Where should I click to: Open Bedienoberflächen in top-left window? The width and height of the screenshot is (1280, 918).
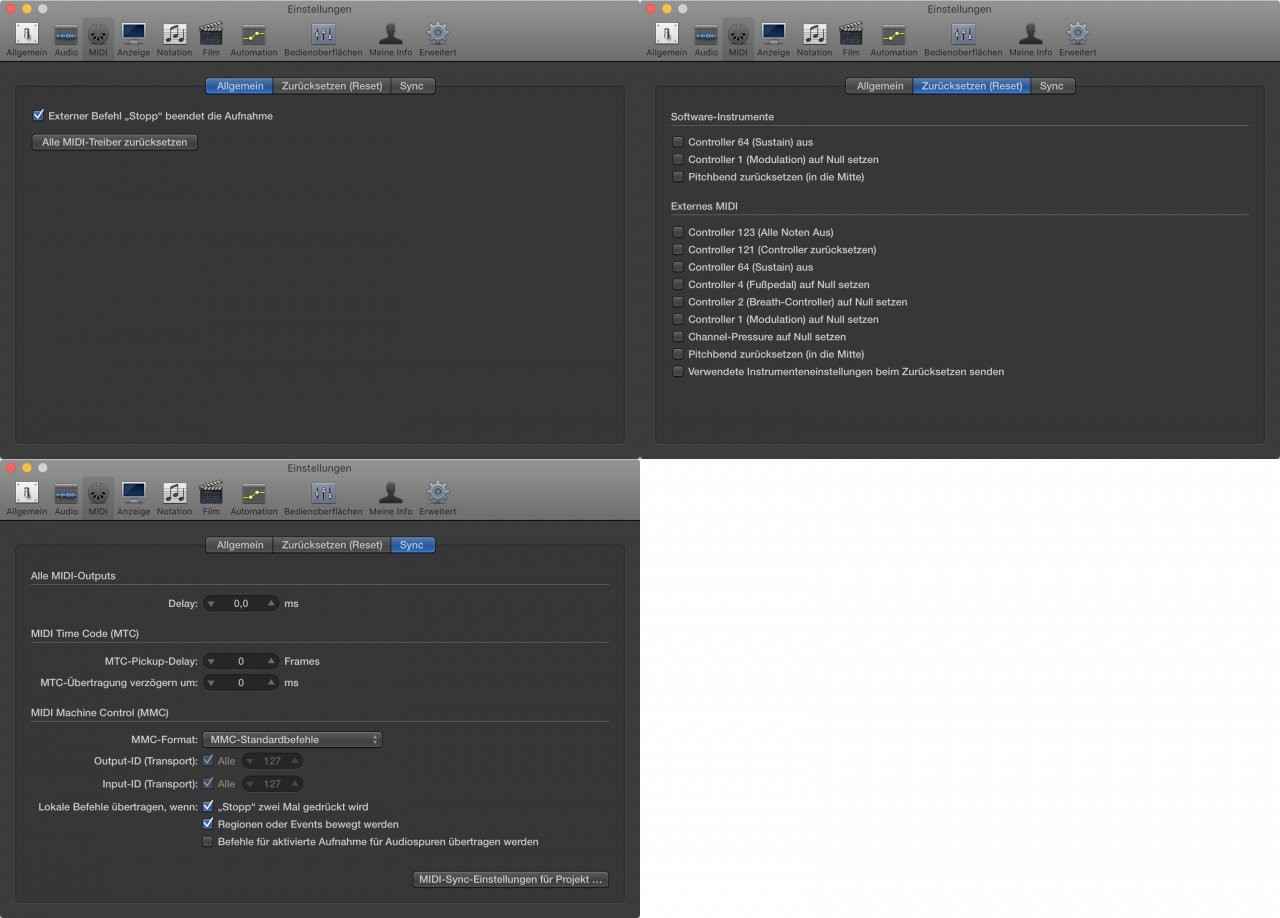click(x=323, y=38)
